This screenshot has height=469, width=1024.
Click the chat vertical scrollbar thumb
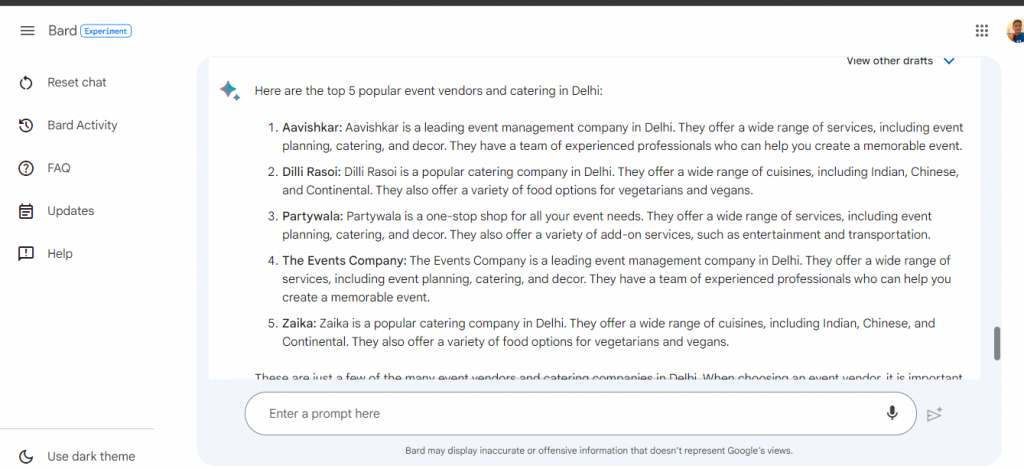(997, 343)
